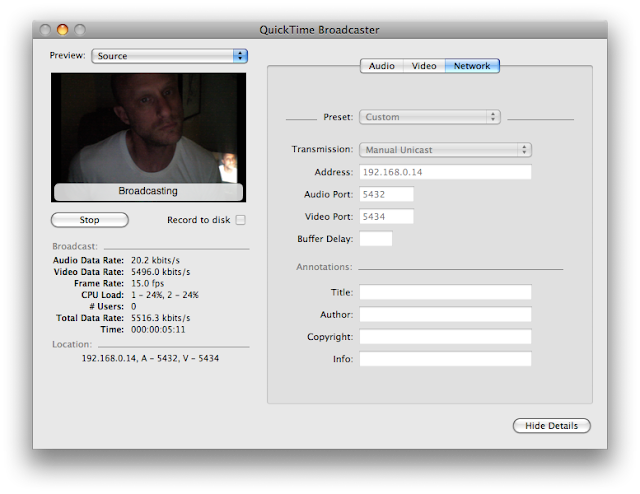Switch to the Video tab

(x=424, y=66)
